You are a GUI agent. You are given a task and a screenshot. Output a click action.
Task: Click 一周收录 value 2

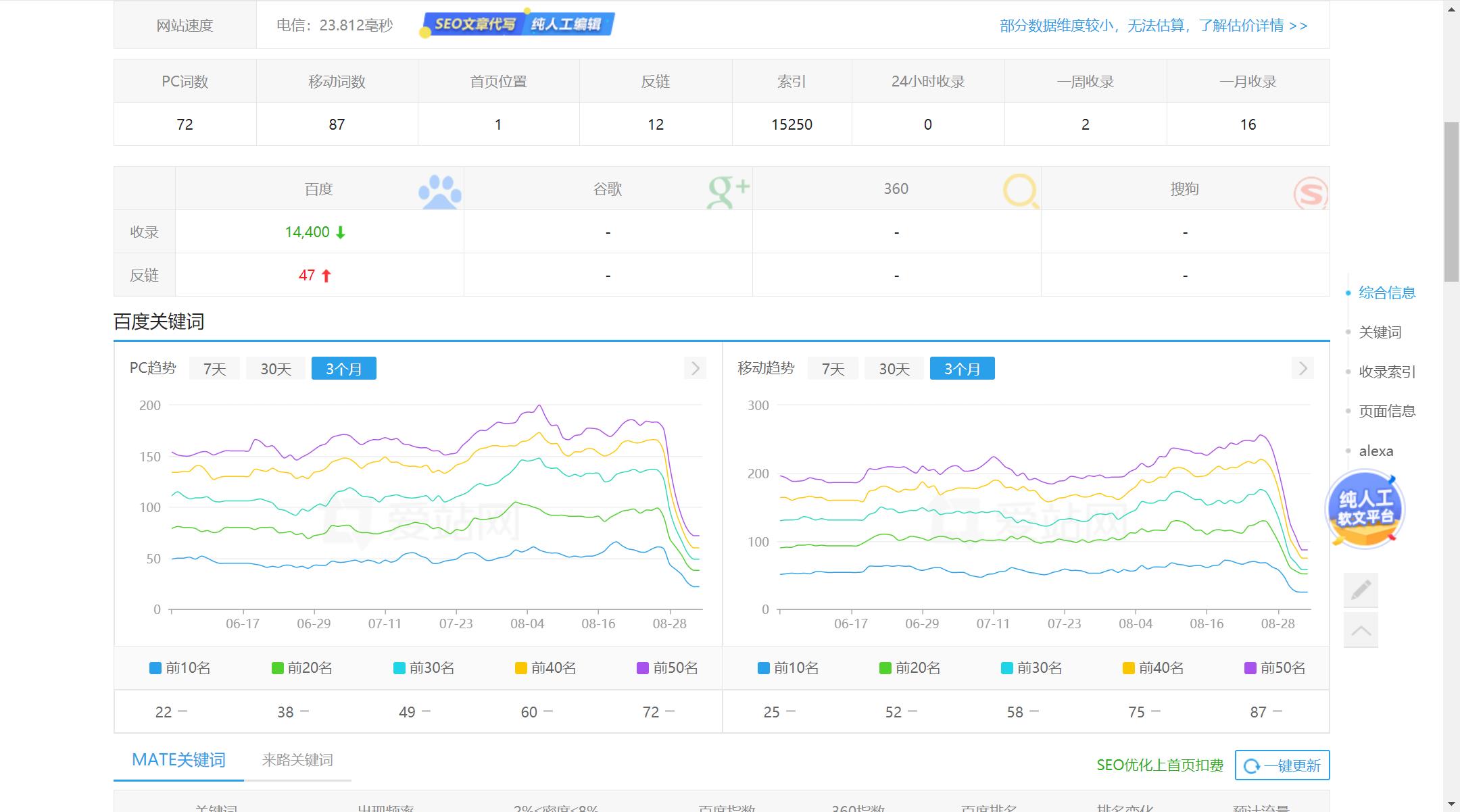click(1086, 124)
